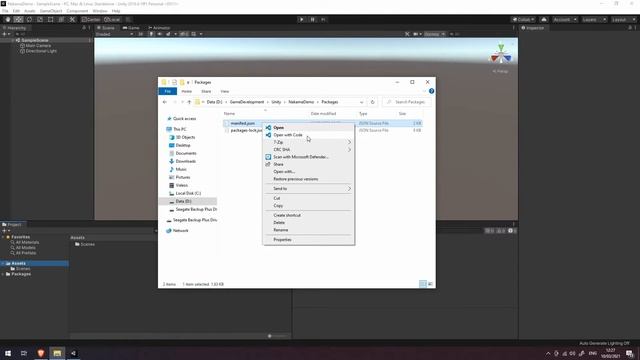Select Unity's Rect tool in the toolbar
The image size is (640, 360).
point(51,19)
